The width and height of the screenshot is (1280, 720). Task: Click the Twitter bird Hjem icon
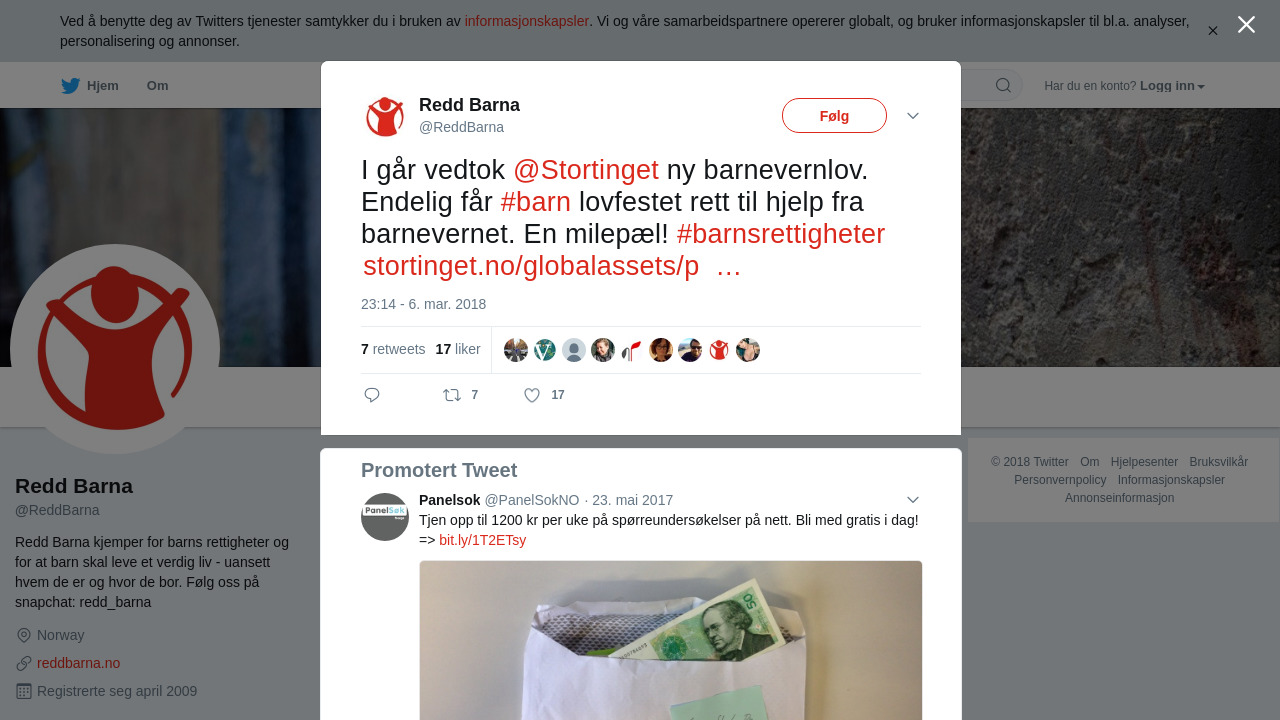[x=70, y=86]
